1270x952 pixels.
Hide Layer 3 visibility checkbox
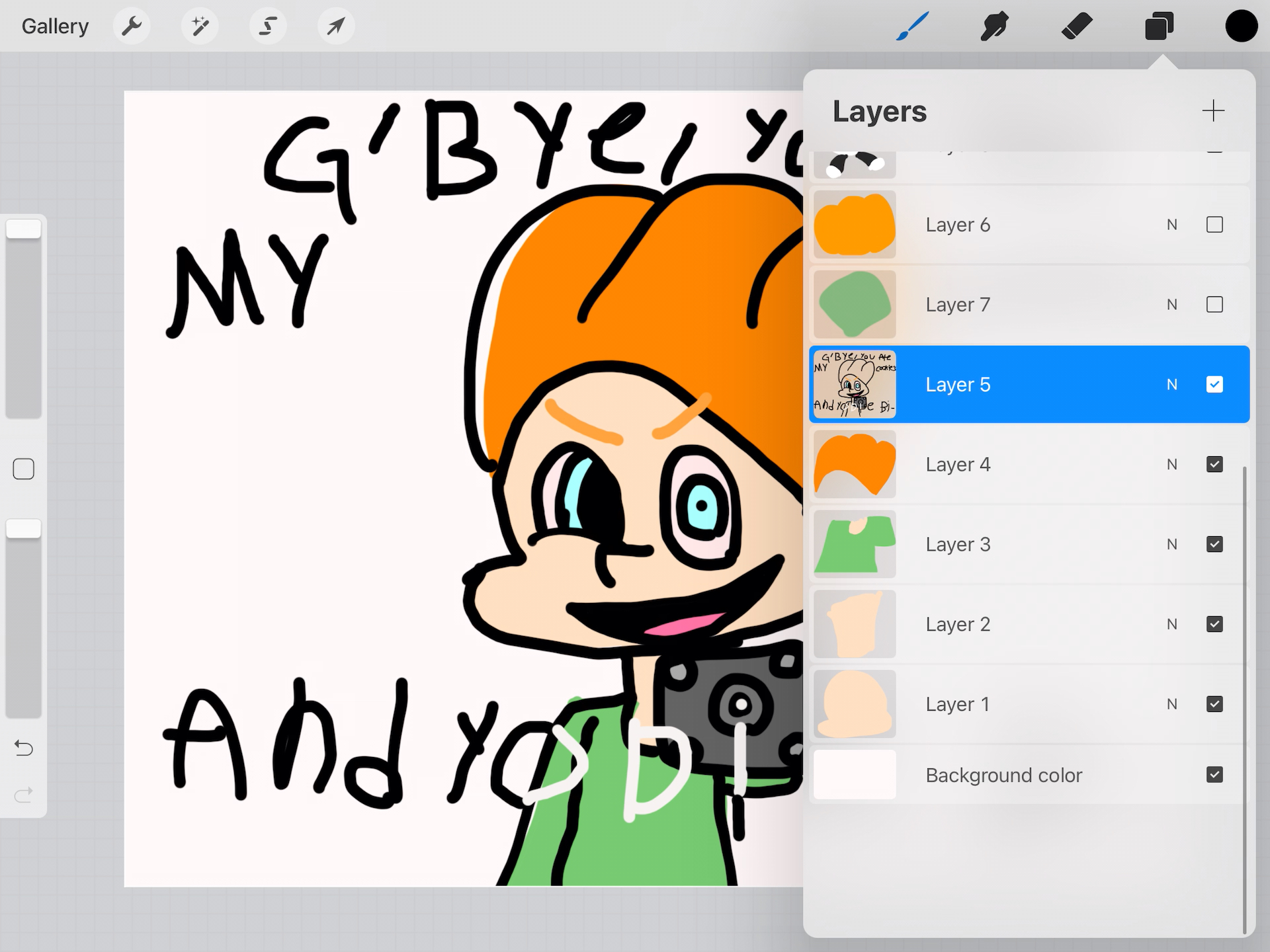pos(1214,544)
